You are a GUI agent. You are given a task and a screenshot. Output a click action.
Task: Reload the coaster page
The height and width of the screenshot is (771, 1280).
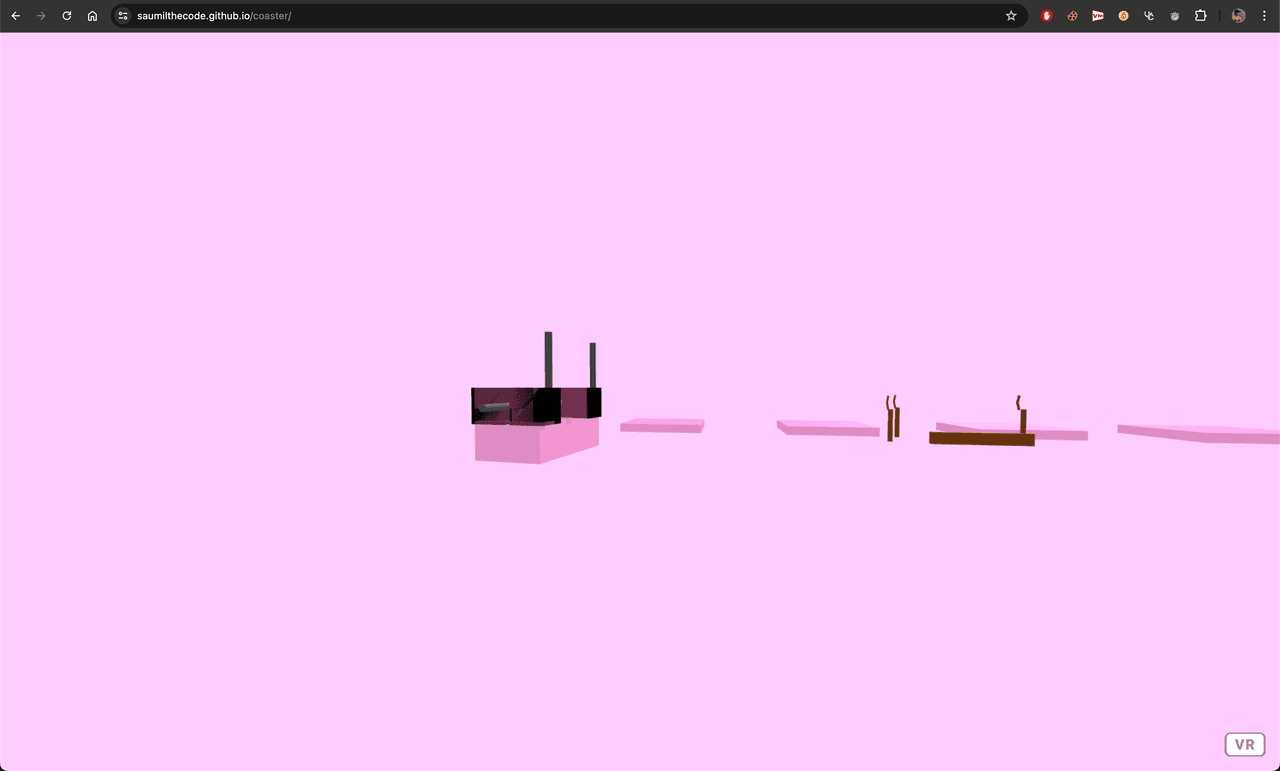click(x=67, y=16)
